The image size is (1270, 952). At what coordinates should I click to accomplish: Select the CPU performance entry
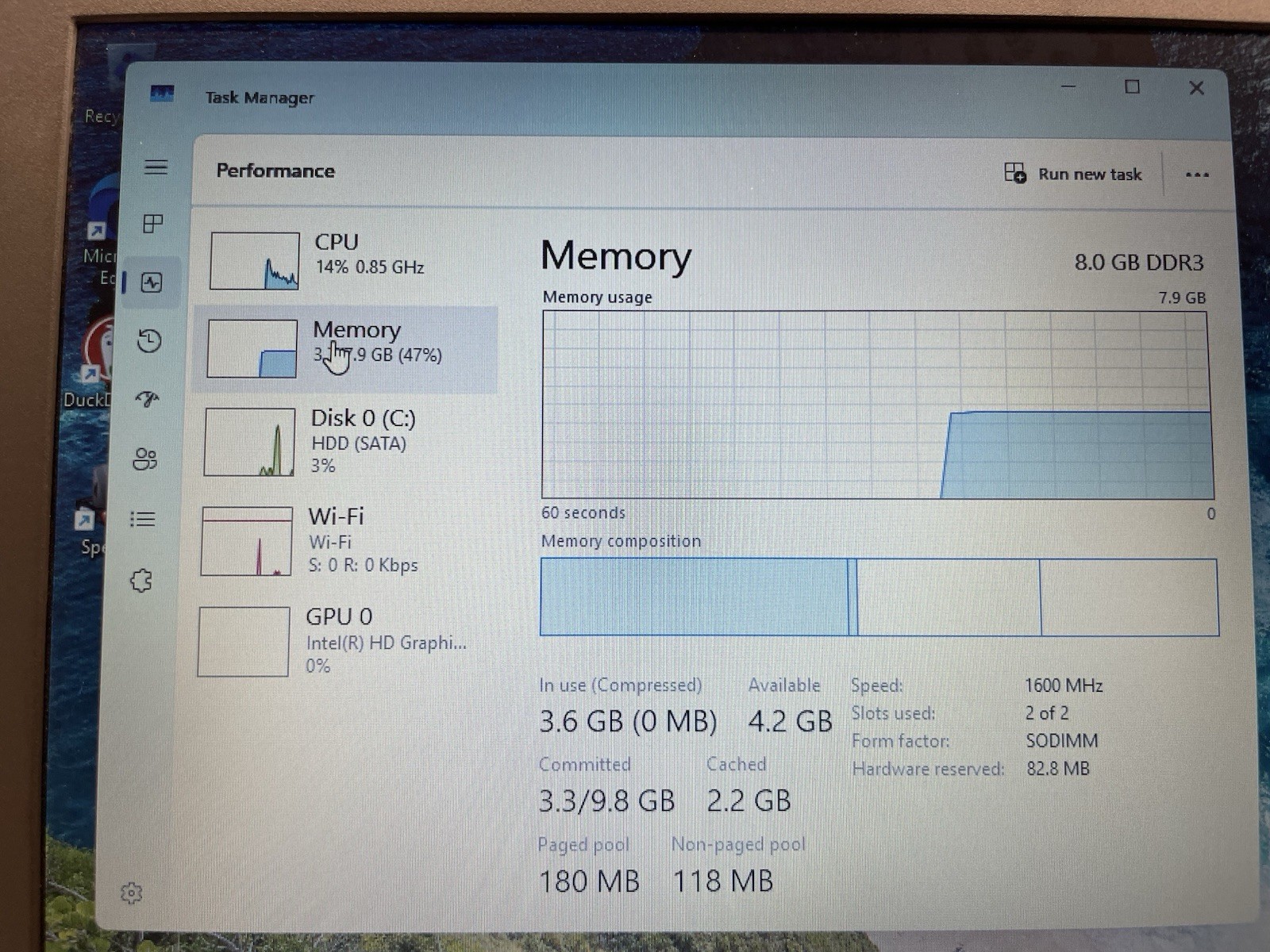pos(347,260)
